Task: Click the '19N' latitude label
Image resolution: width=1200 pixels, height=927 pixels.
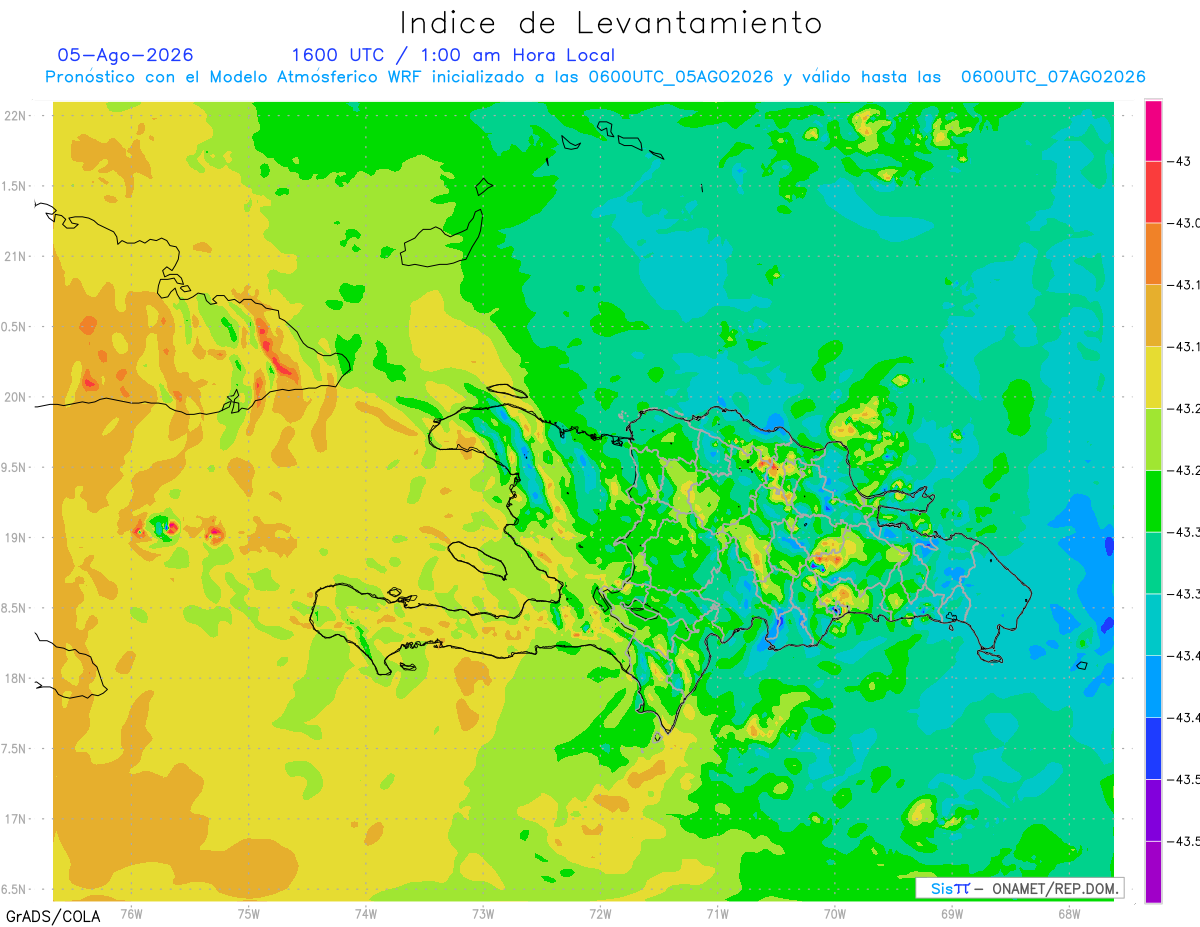Action: point(16,538)
